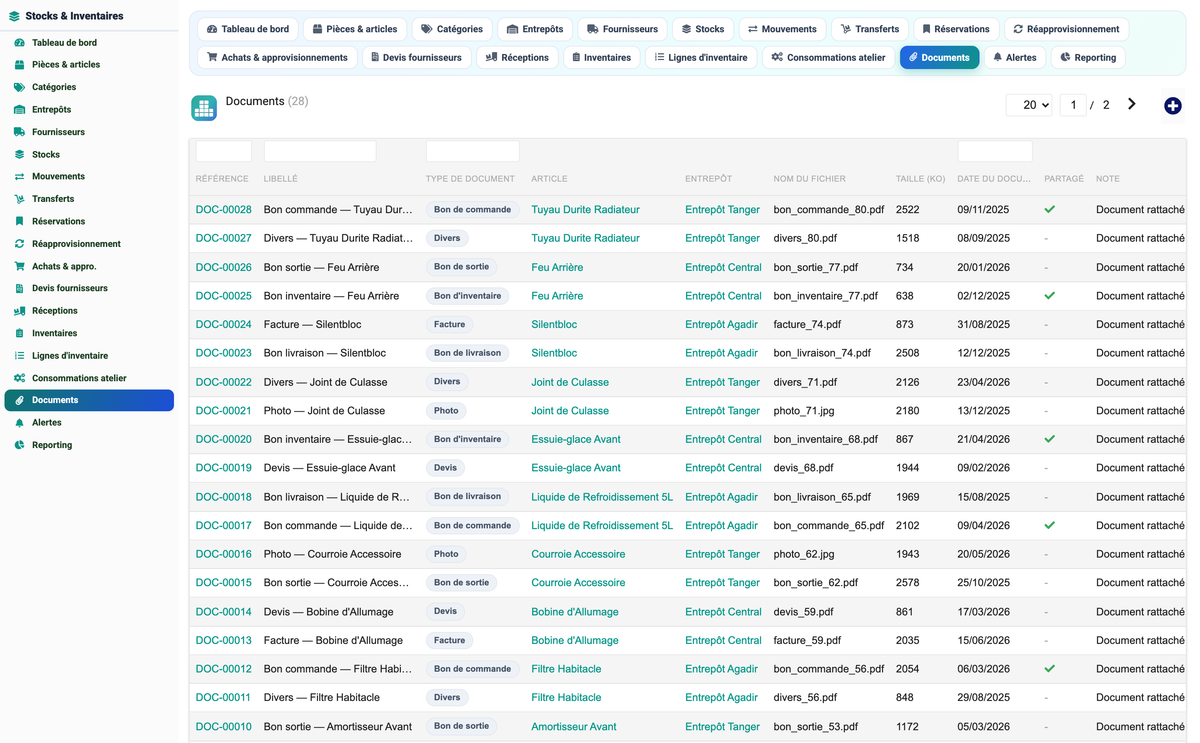This screenshot has width=1200, height=743.
Task: Open Stocks in the sidebar
Action: coord(46,154)
